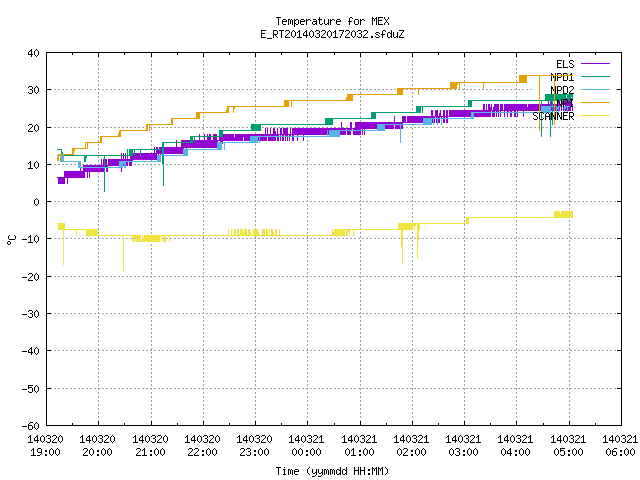
Task: Click the file name 'E_RT20140320172032.sfduZ' subtitle
Action: pos(332,34)
